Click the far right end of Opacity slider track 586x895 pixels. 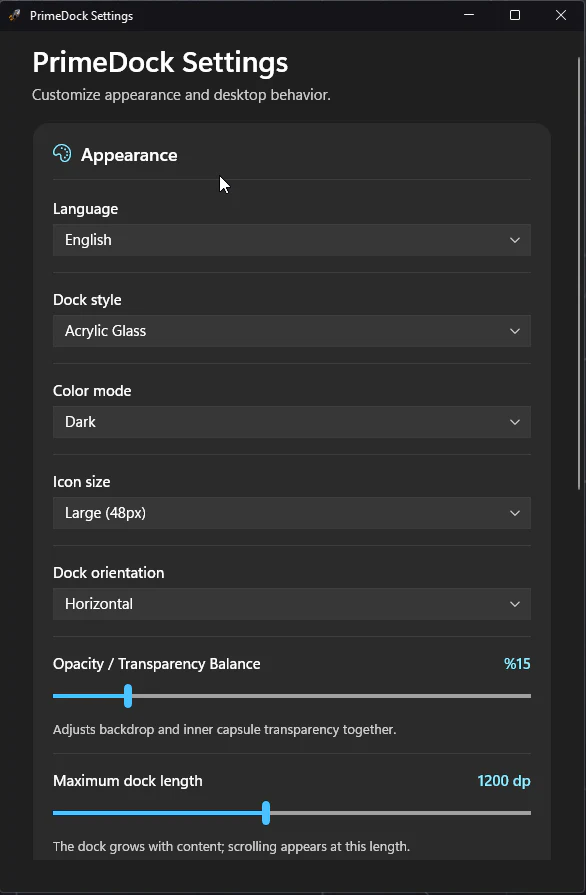(528, 696)
